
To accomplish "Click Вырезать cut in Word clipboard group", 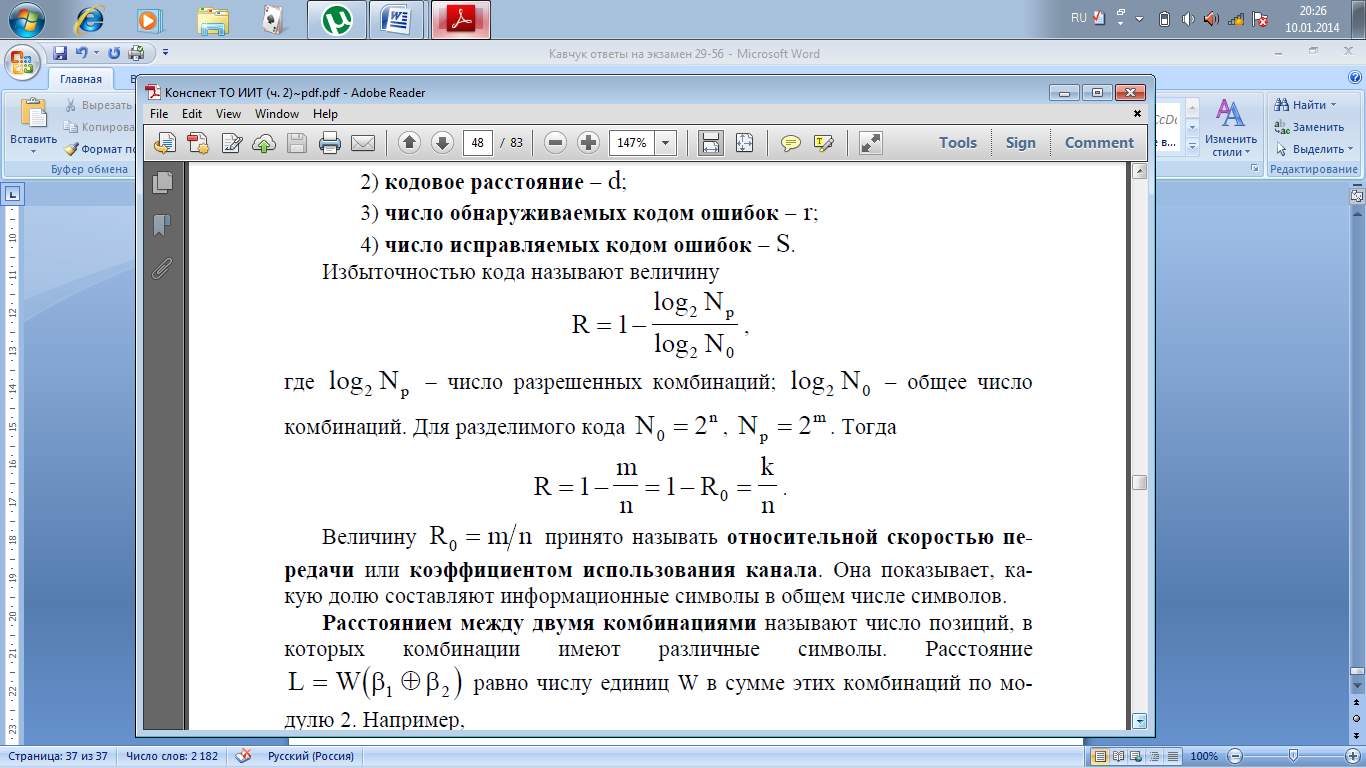I will point(100,105).
